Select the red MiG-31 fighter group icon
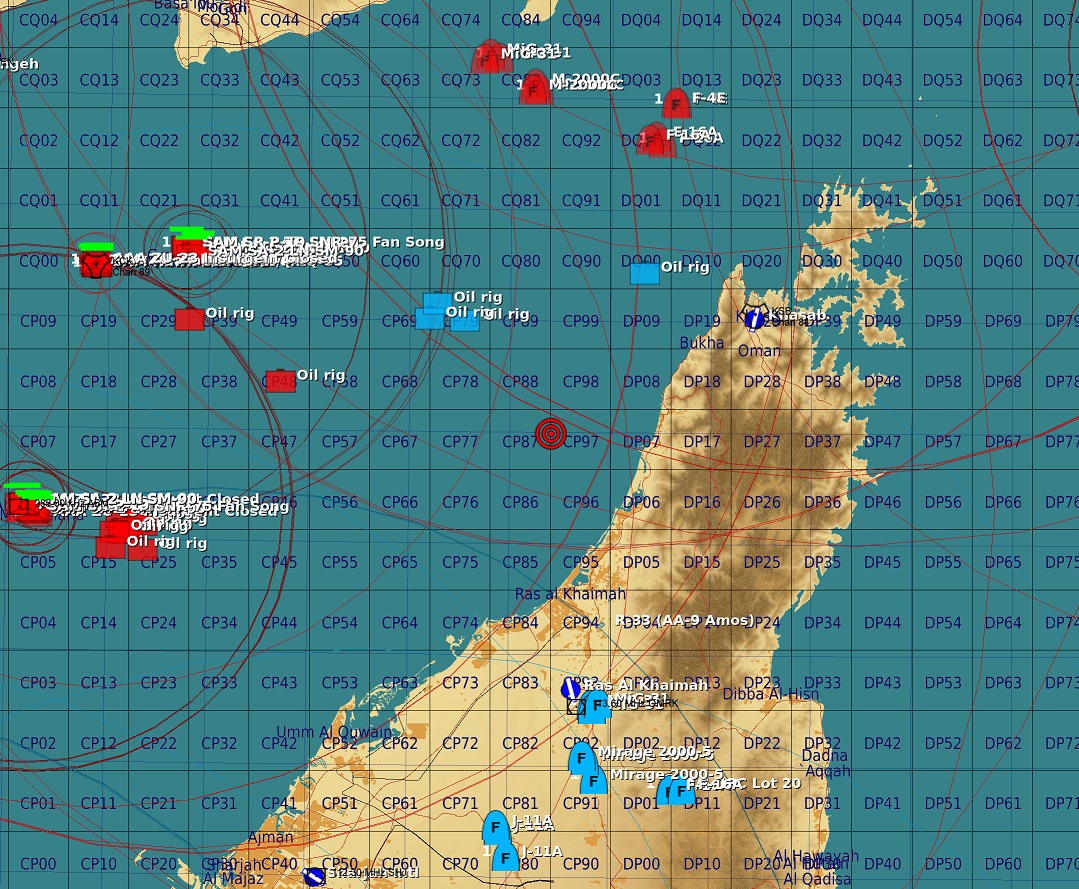The width and height of the screenshot is (1079, 889). pos(488,57)
